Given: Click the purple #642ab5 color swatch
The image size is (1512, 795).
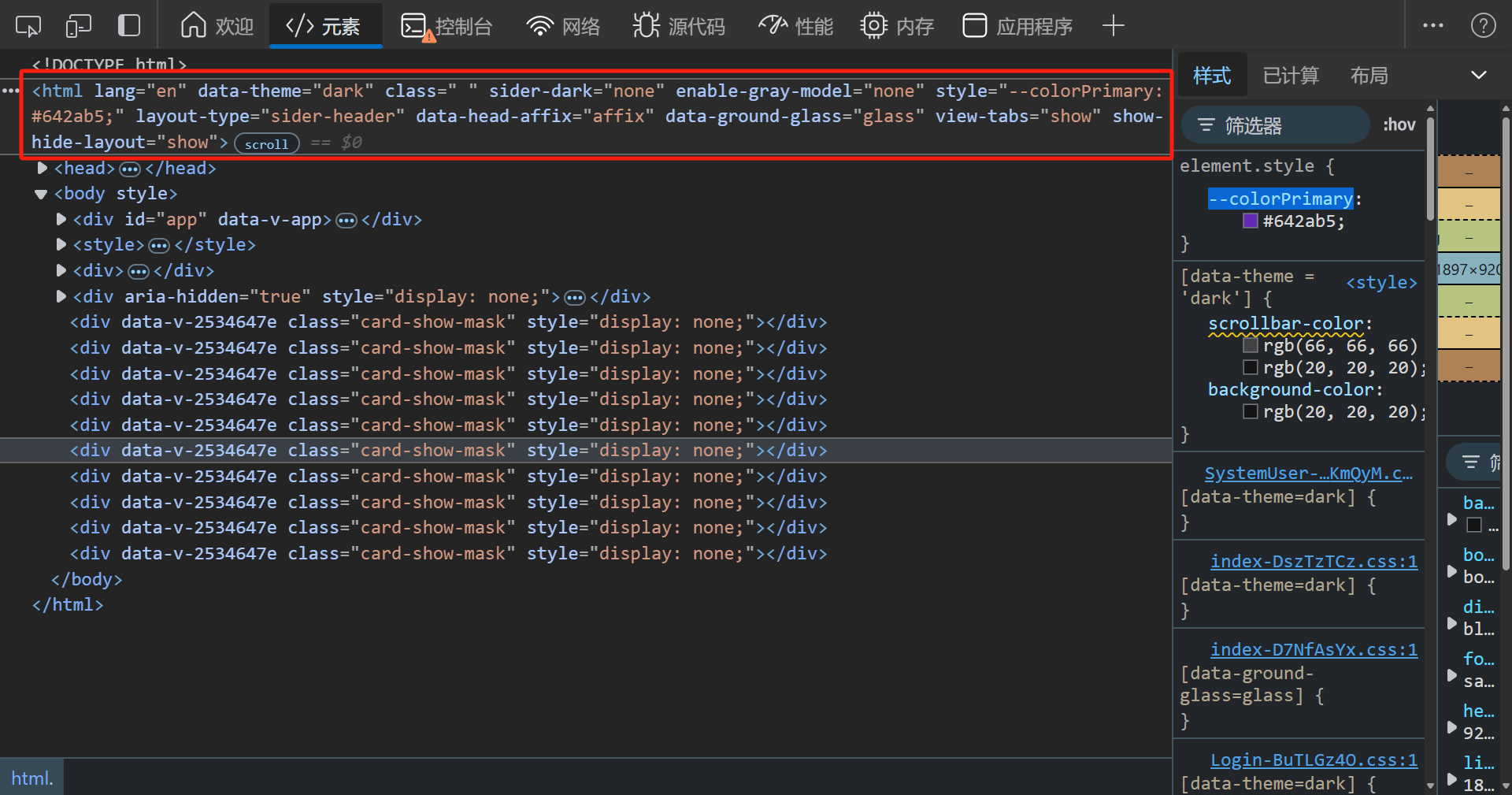Looking at the screenshot, I should [x=1250, y=221].
